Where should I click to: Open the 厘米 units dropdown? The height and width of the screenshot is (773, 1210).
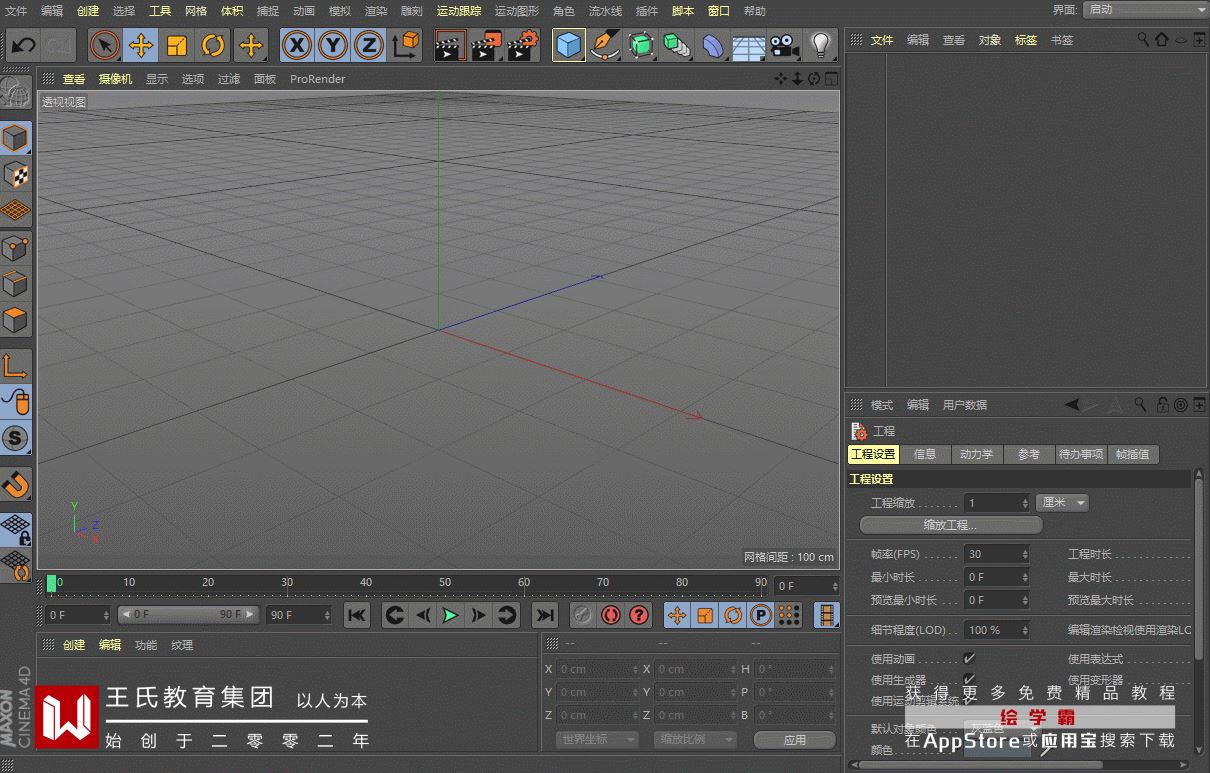(x=1062, y=503)
